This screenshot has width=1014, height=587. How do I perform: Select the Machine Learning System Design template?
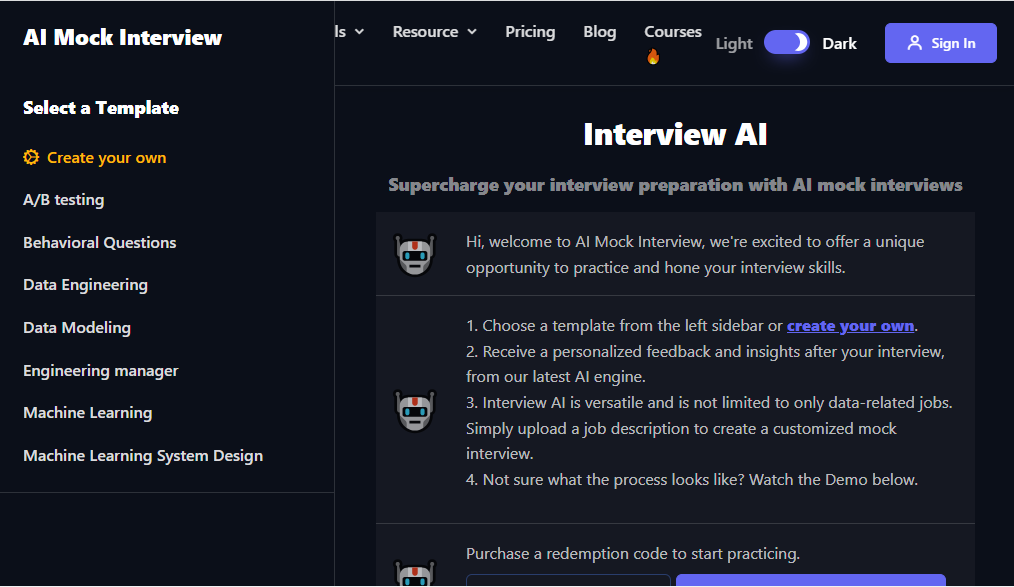click(x=143, y=455)
